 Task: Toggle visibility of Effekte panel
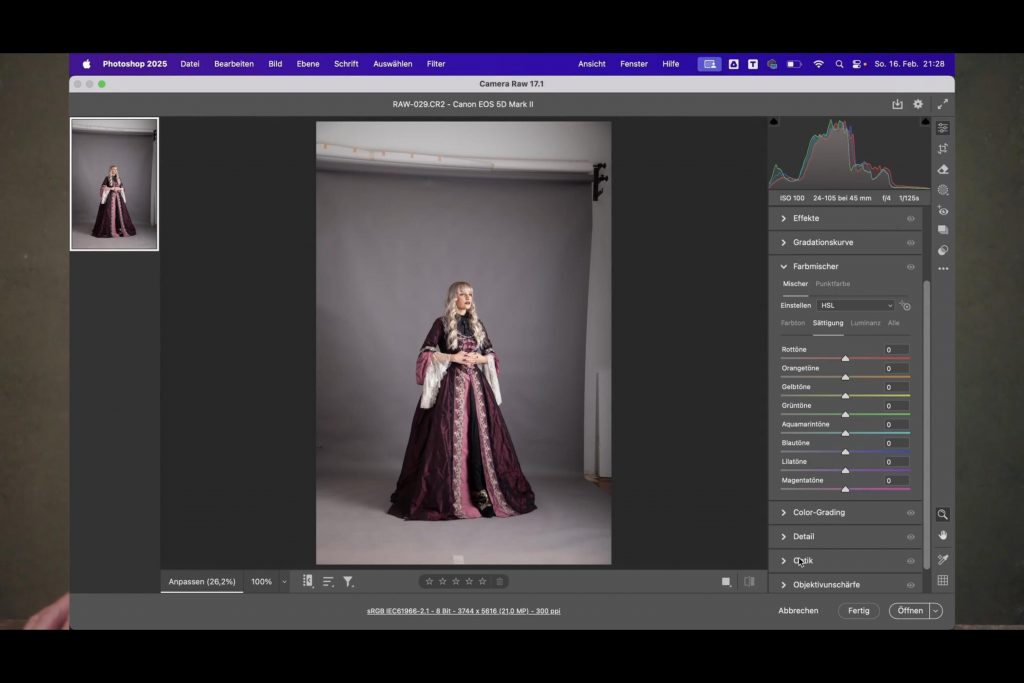[910, 218]
